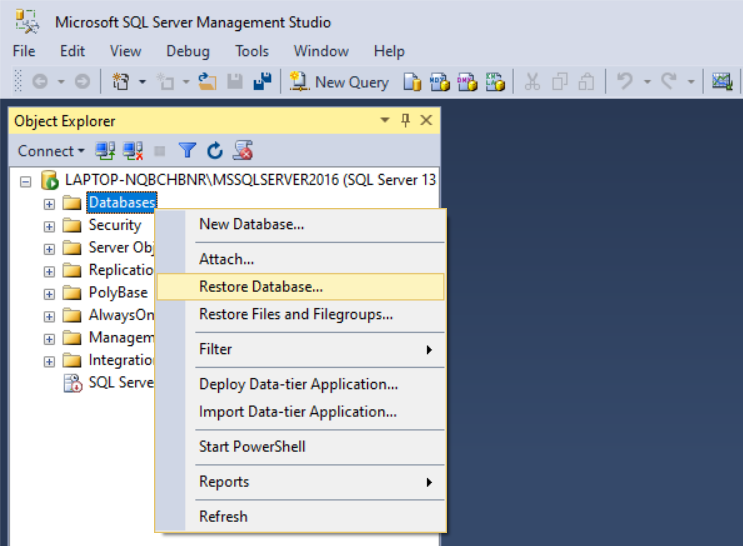
Task: Open the Activity Monitor icon
Action: point(722,82)
